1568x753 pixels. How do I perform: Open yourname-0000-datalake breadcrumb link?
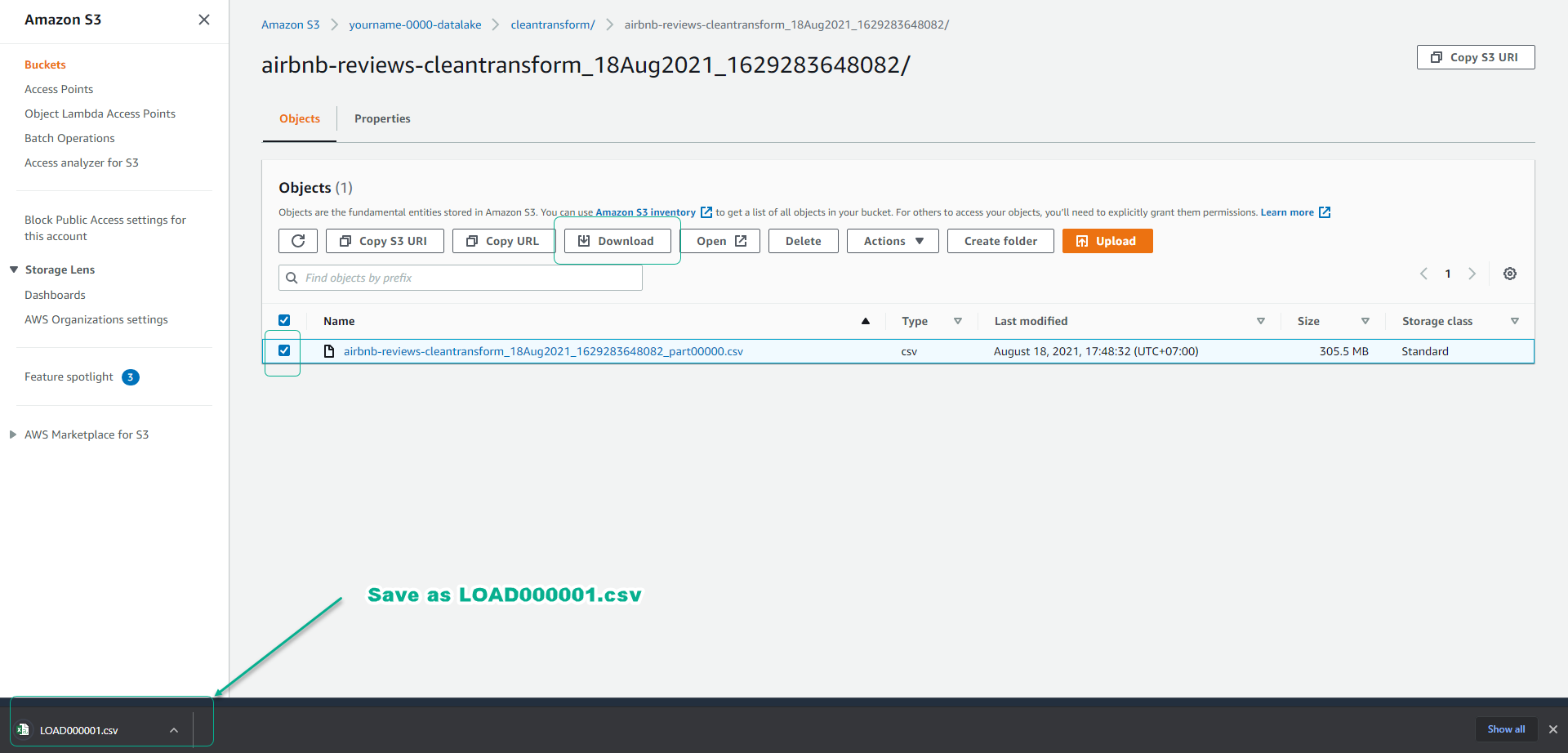tap(415, 25)
